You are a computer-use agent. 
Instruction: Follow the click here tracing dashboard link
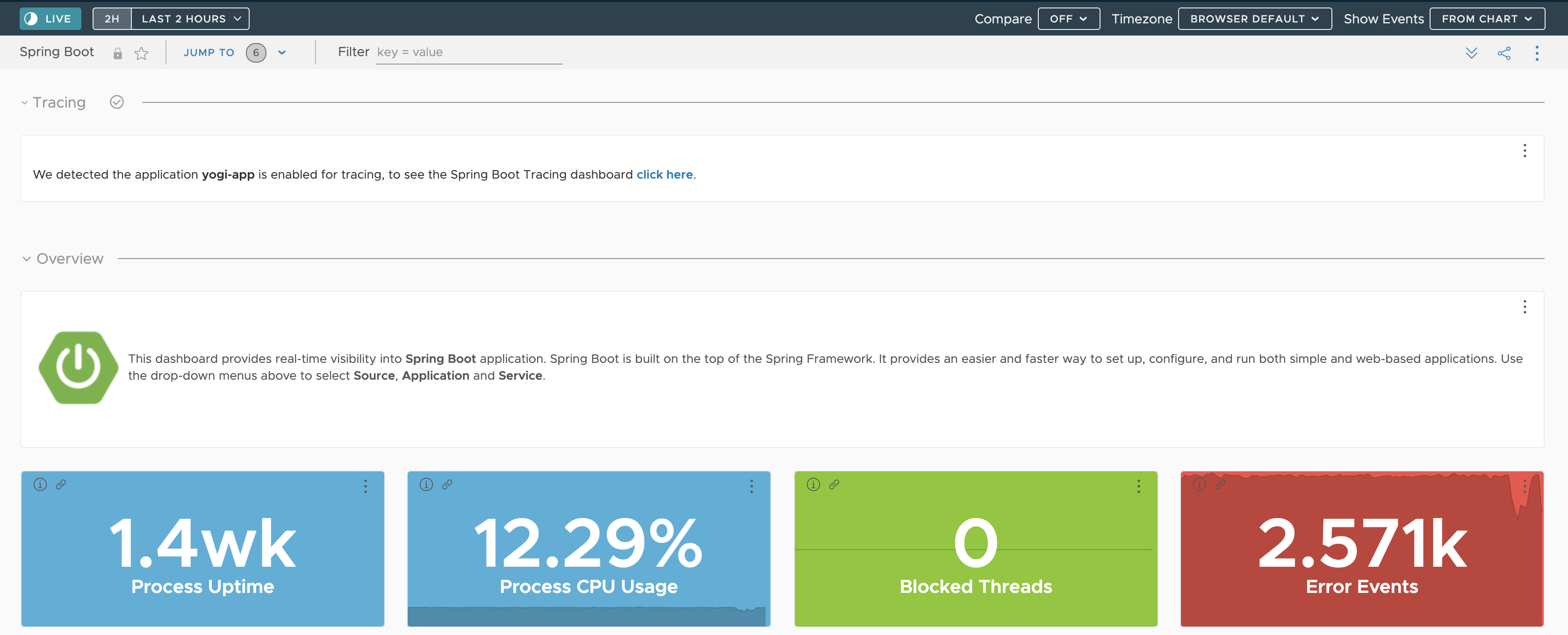coord(665,175)
